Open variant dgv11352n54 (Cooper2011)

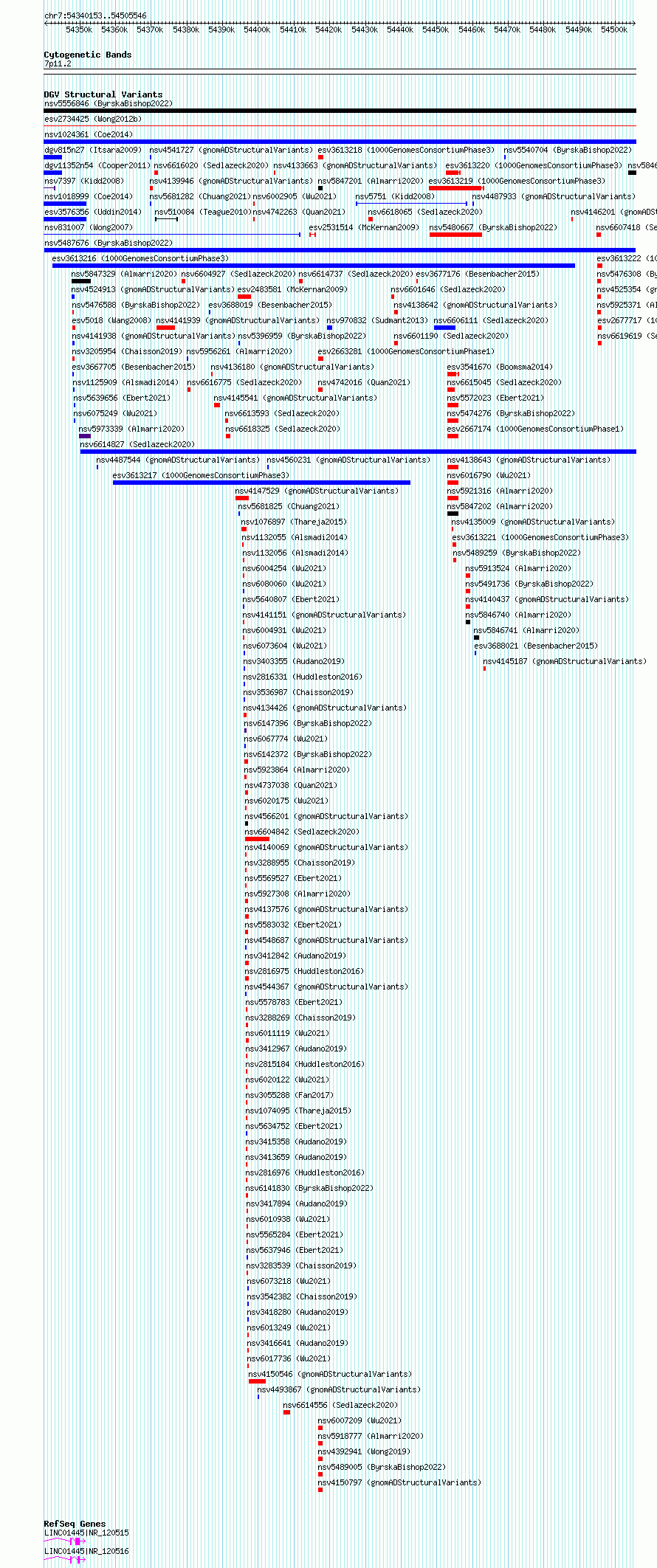(97, 165)
